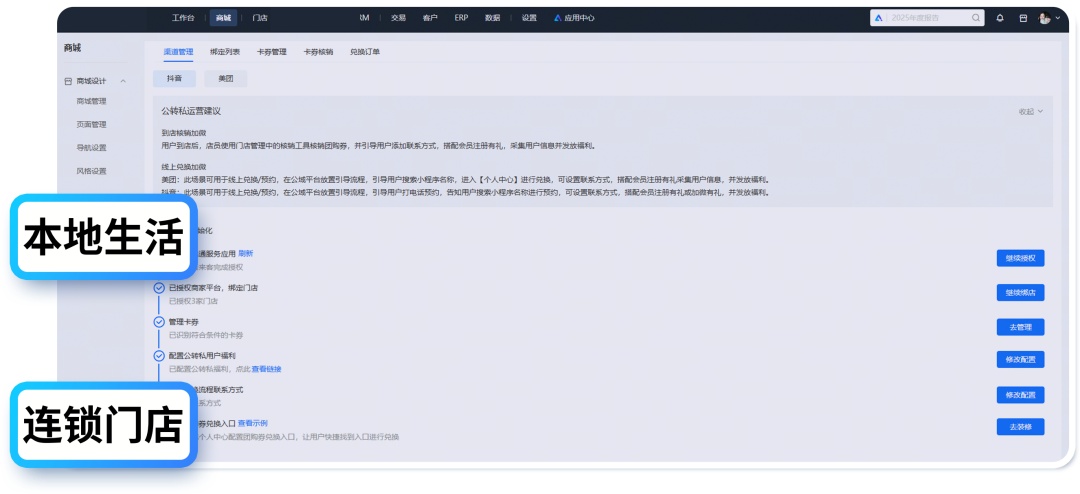Switch to the 绑定列表 tab

point(225,51)
